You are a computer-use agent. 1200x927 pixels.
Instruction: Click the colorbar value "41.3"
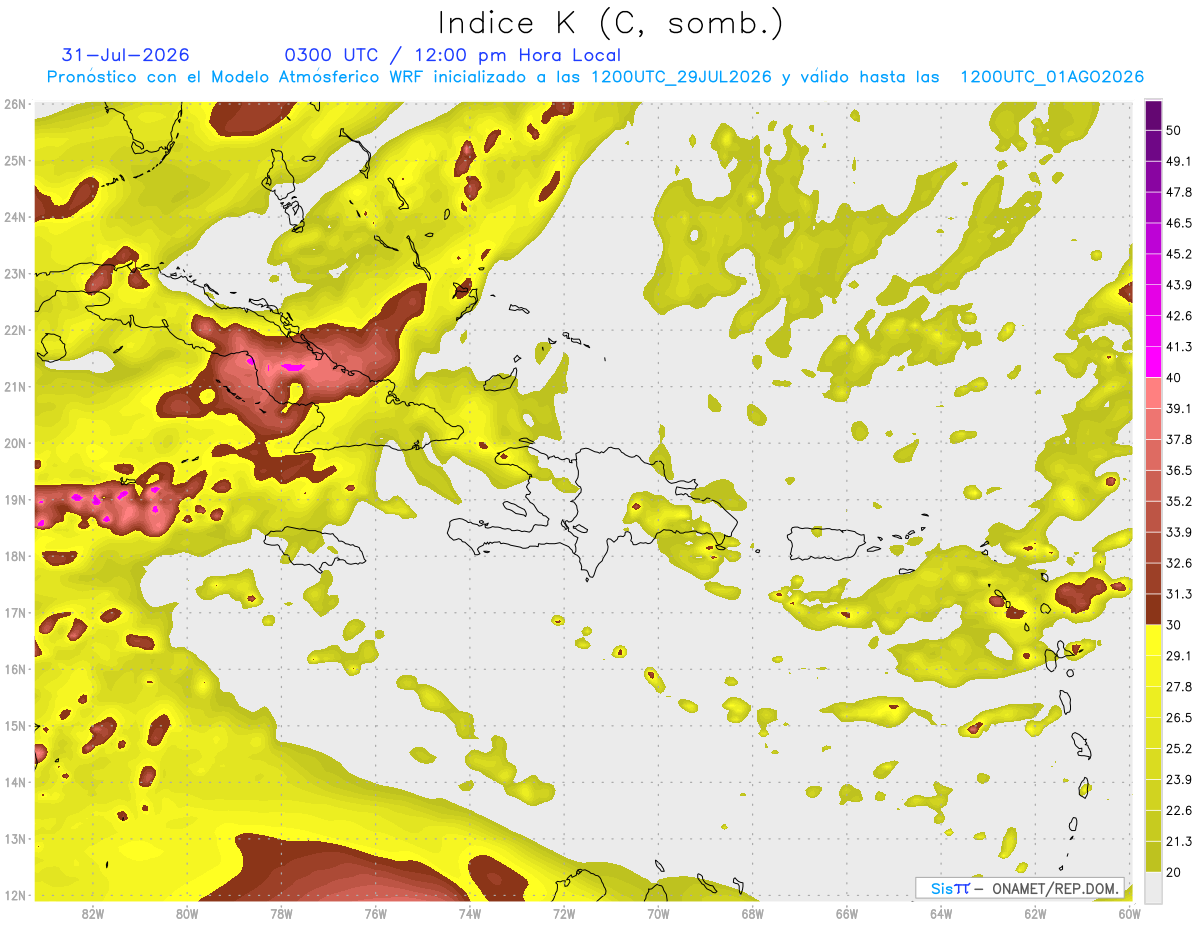click(1178, 347)
